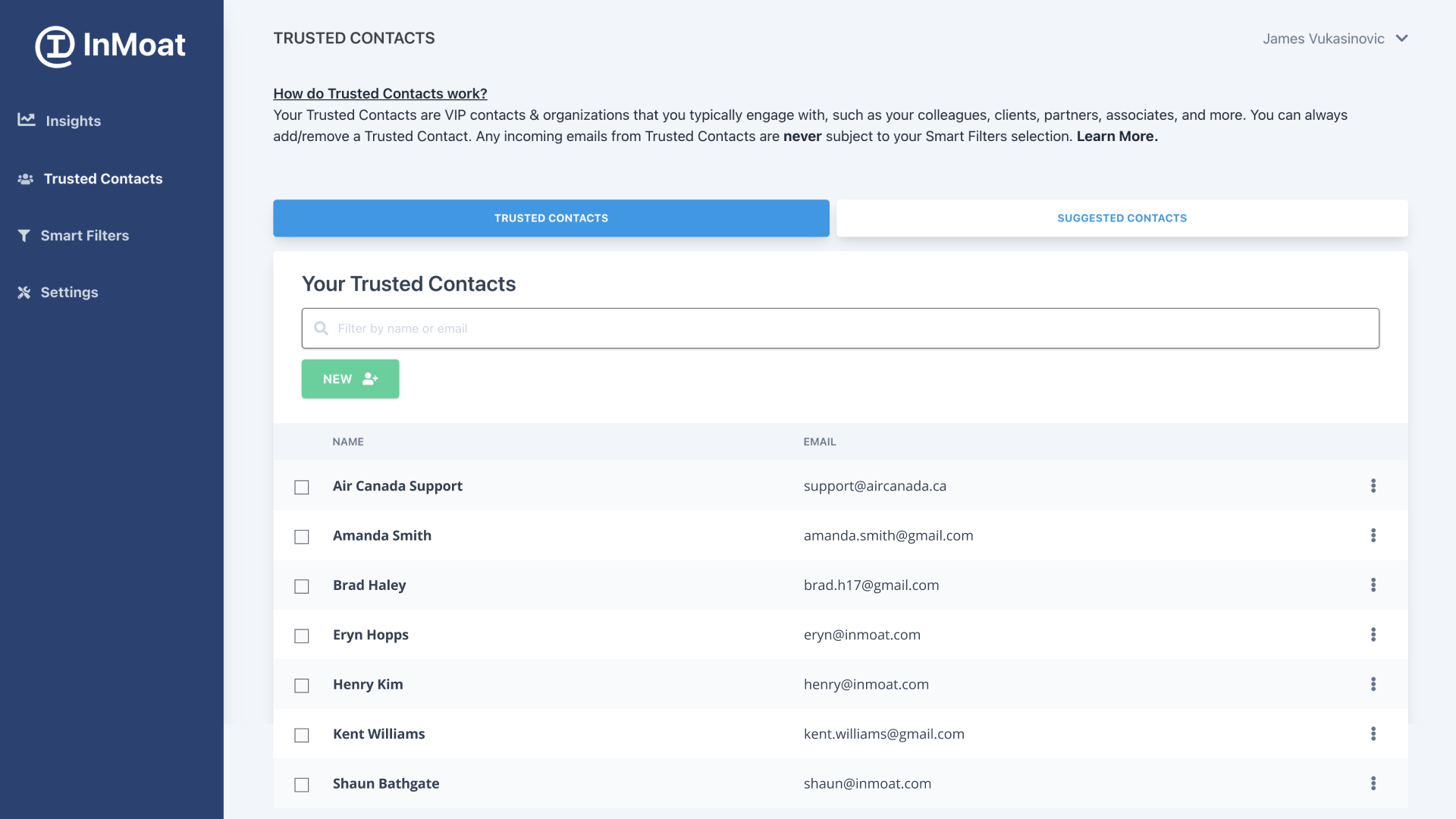Click the Settings tools icon
Image resolution: width=1456 pixels, height=819 pixels.
(x=24, y=293)
